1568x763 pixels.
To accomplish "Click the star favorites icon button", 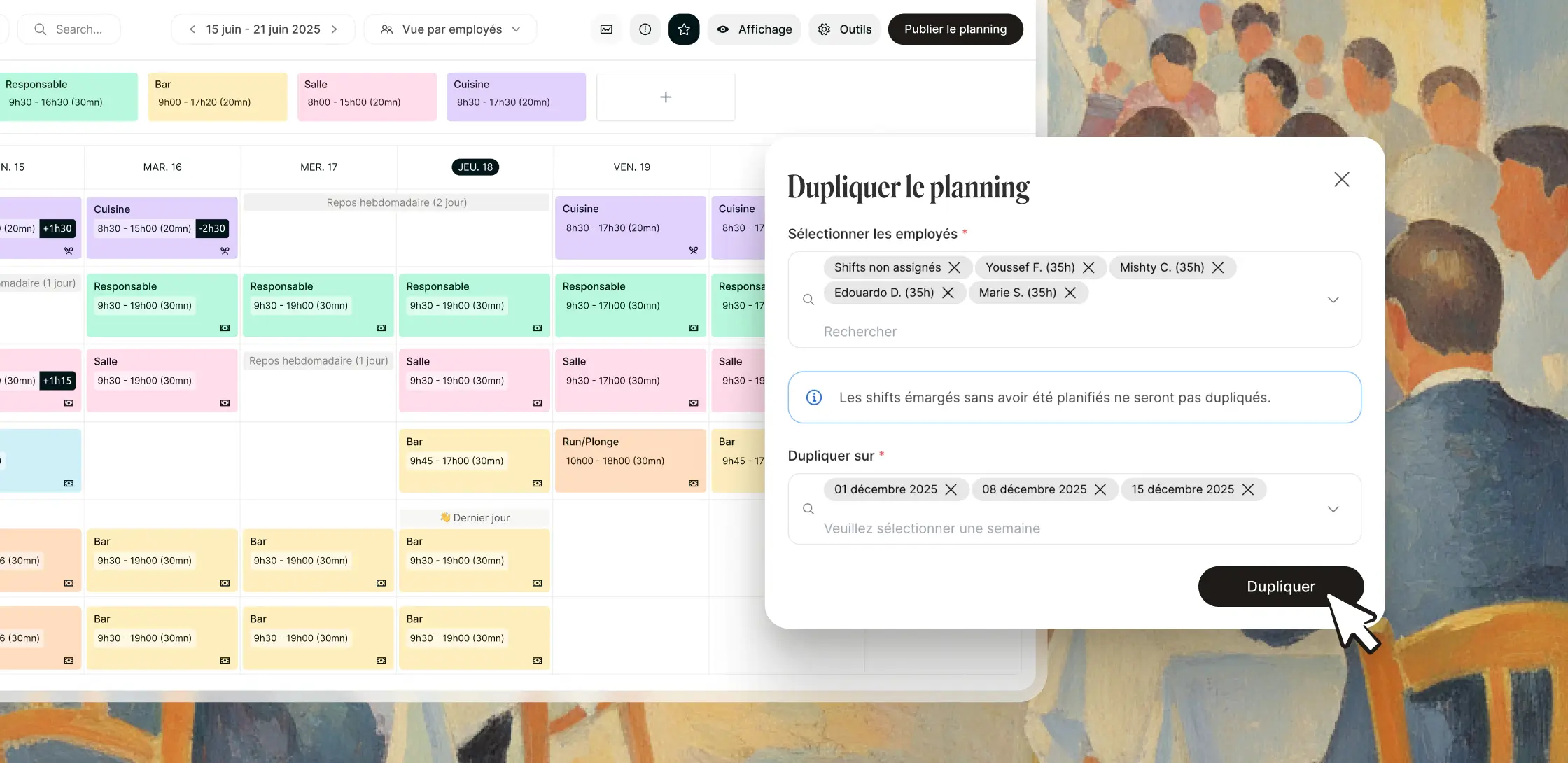I will click(x=684, y=29).
